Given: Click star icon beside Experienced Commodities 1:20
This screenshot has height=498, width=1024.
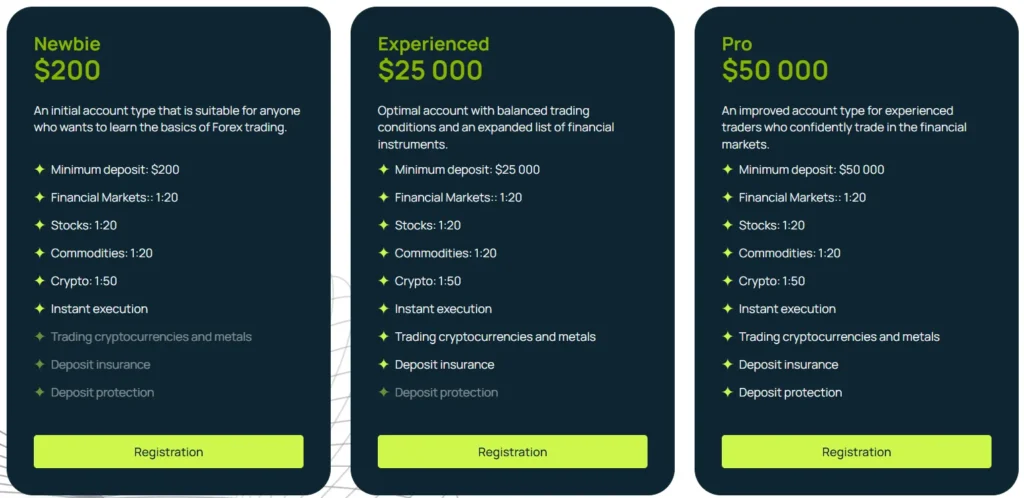Looking at the screenshot, I should 384,254.
